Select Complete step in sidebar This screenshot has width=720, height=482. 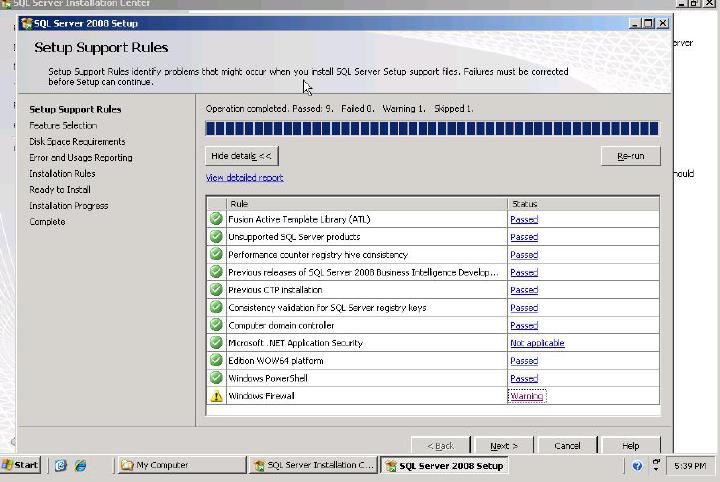47,222
